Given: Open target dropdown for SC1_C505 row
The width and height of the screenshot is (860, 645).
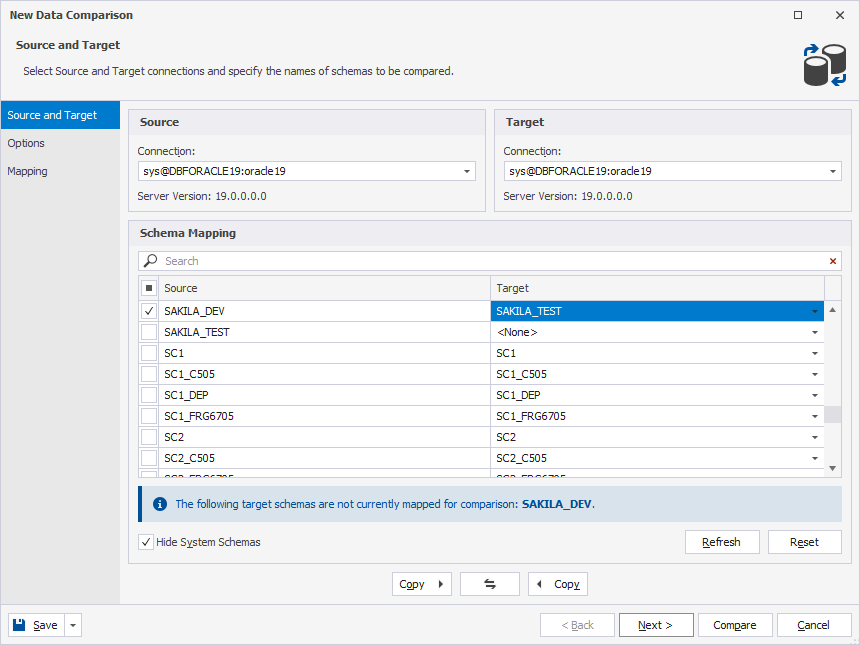Looking at the screenshot, I should point(814,374).
